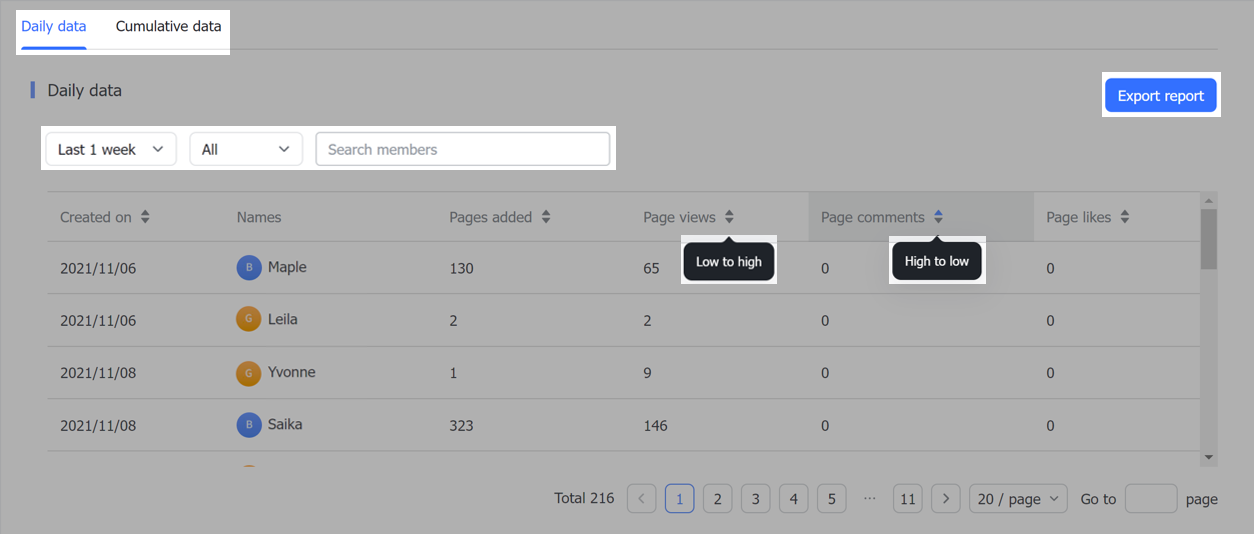Click Maple's blue avatar icon

[x=248, y=268]
